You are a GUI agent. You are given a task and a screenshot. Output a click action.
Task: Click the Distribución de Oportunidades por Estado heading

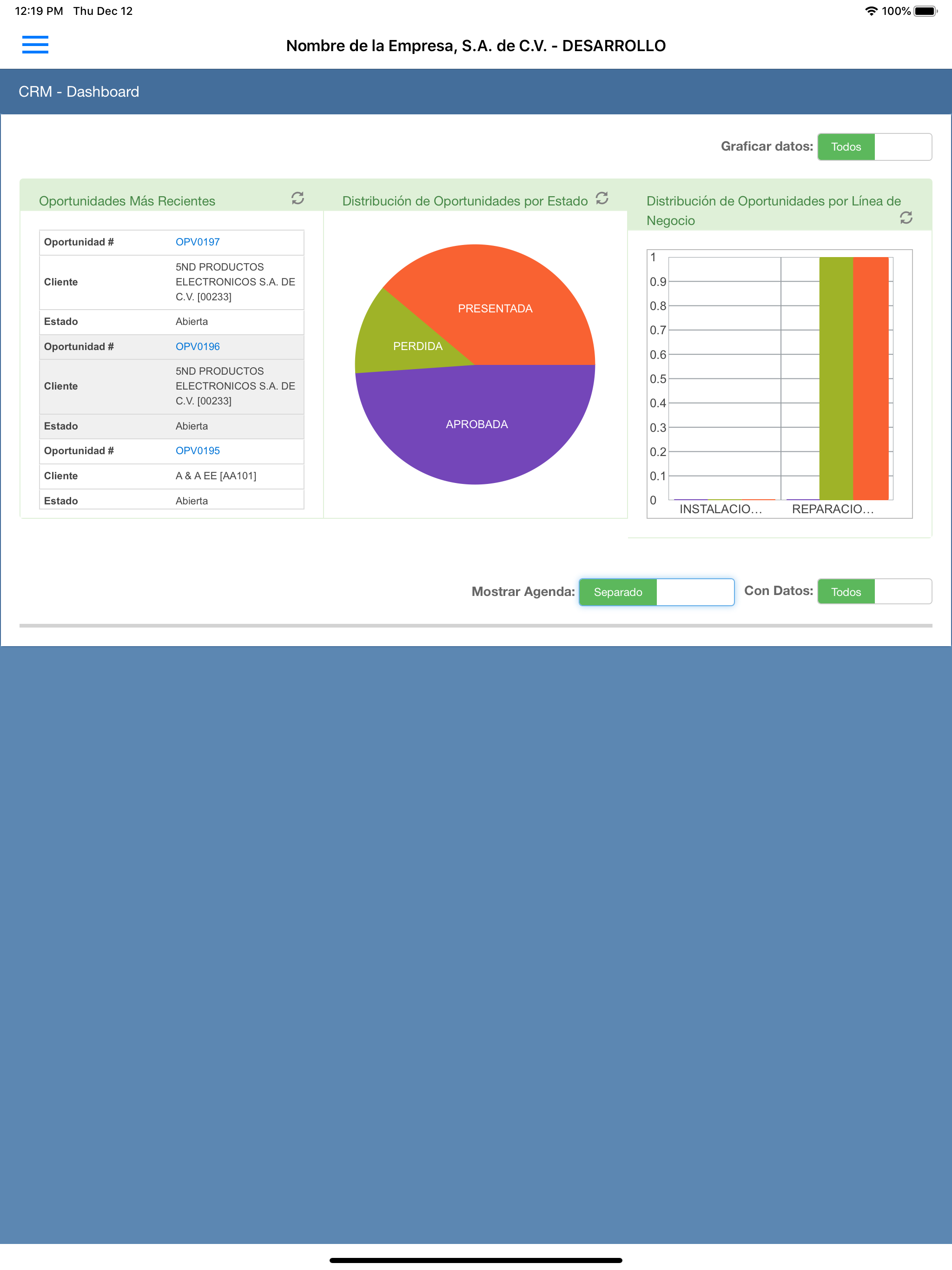[464, 201]
